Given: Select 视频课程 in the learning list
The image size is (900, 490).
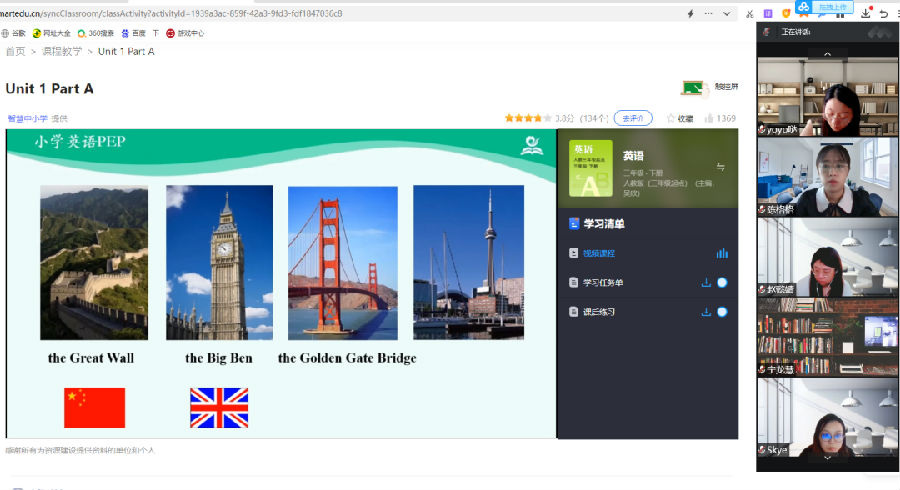Looking at the screenshot, I should click(599, 254).
